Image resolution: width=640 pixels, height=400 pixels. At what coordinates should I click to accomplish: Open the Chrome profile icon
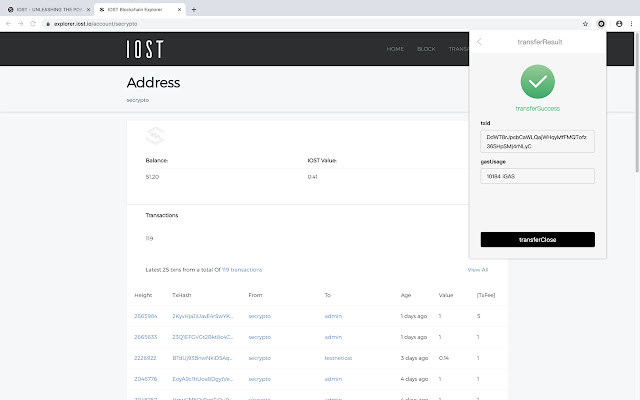pos(619,24)
